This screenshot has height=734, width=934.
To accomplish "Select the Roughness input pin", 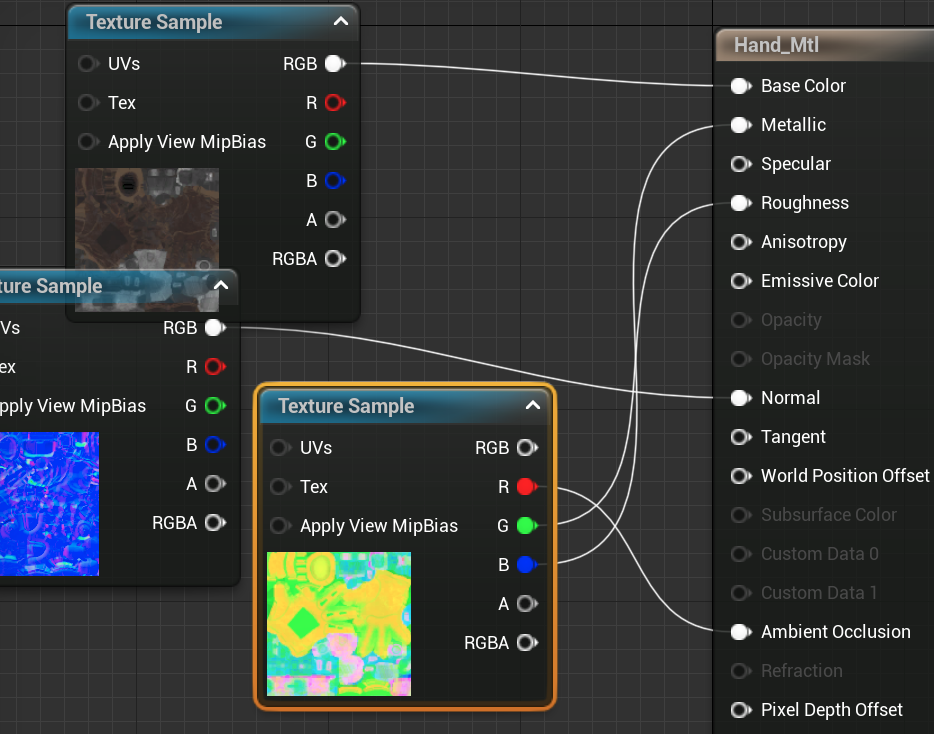I will [x=740, y=203].
